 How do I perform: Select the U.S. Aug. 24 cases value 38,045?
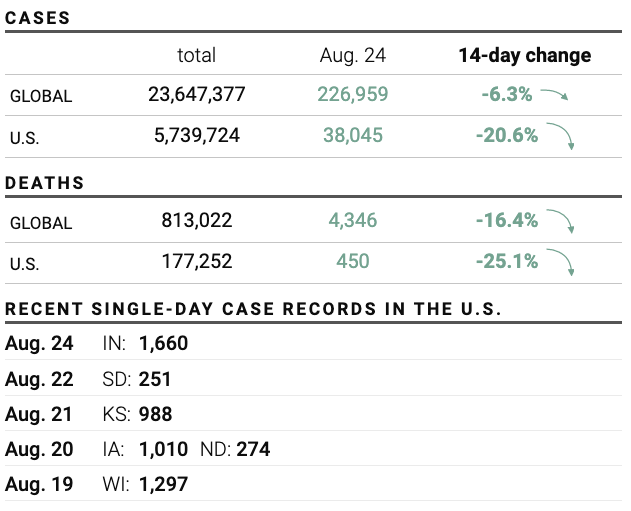coord(352,135)
